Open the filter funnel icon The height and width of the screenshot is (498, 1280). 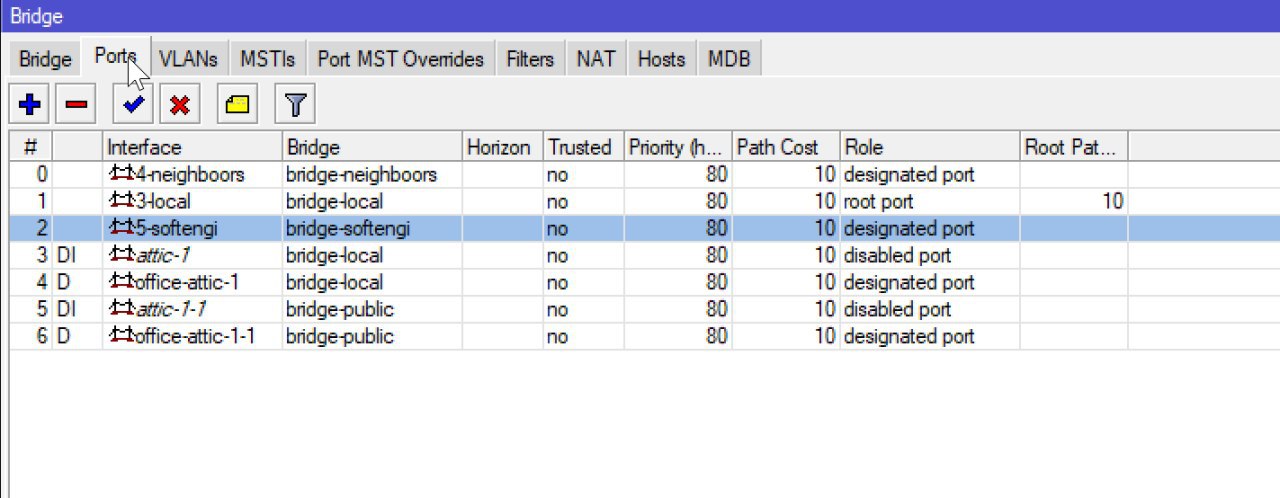(294, 103)
